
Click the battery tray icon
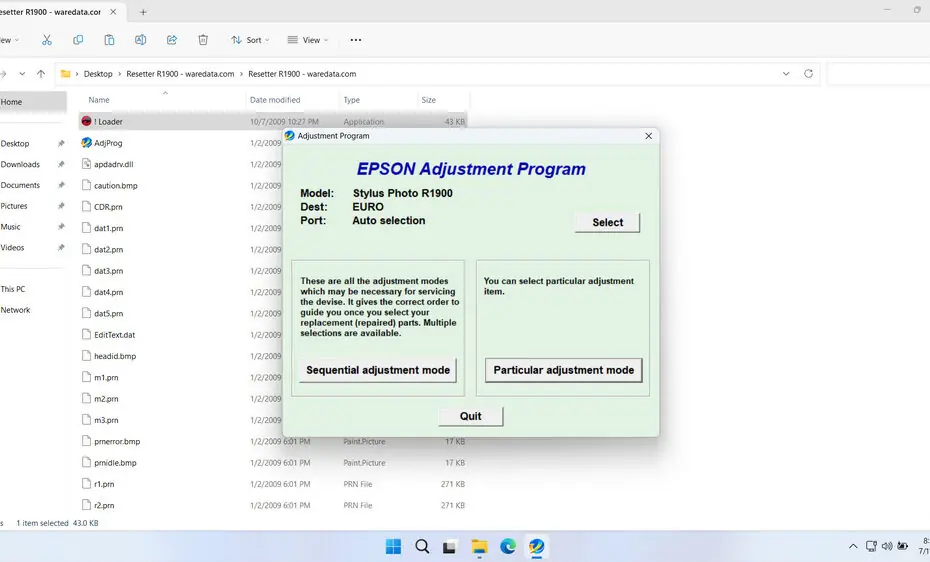click(903, 546)
